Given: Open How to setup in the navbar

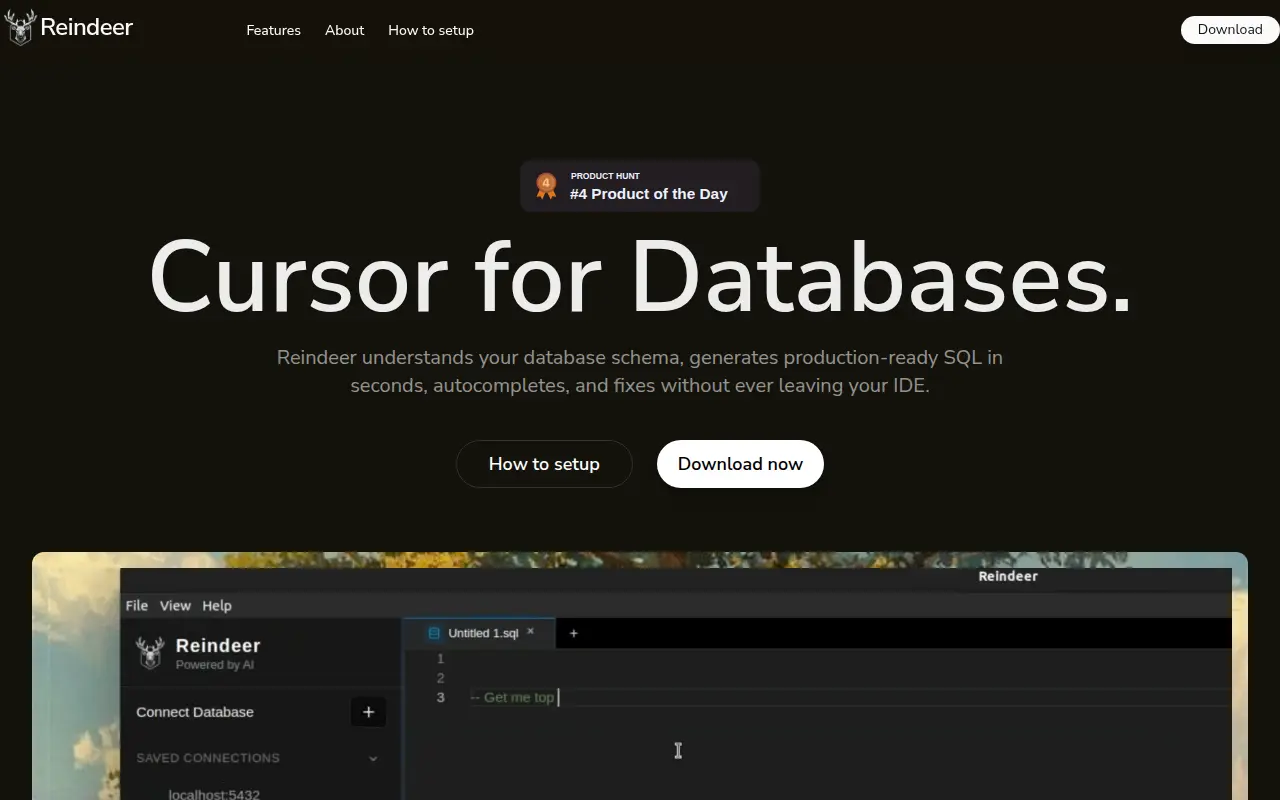Looking at the screenshot, I should [431, 30].
